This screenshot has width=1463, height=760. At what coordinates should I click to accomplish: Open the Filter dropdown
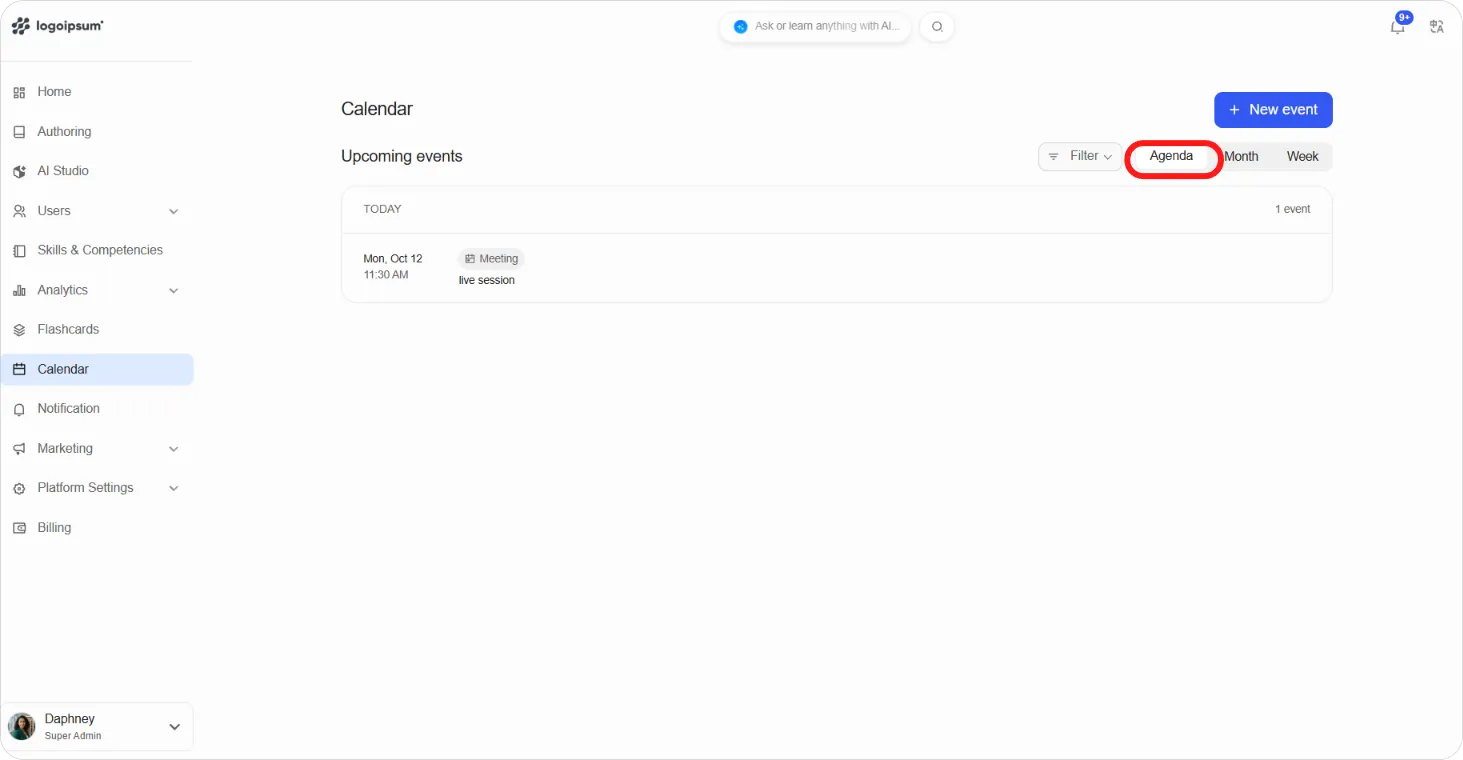[x=1080, y=157]
